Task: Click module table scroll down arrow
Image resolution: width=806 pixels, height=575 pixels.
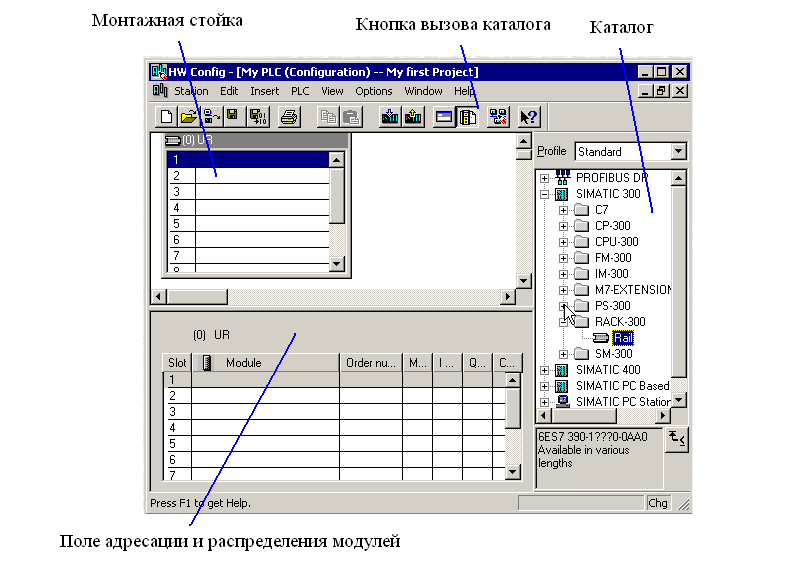Action: [512, 472]
